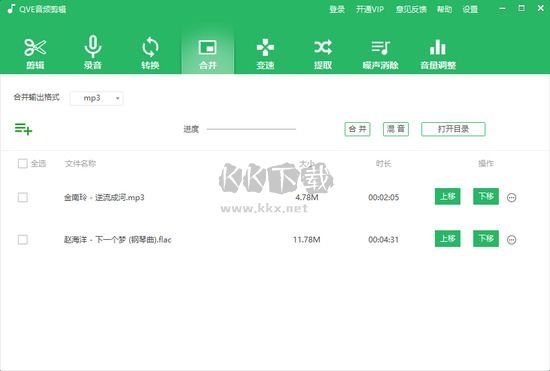Open 意见反馈 feedback menu

411,9
